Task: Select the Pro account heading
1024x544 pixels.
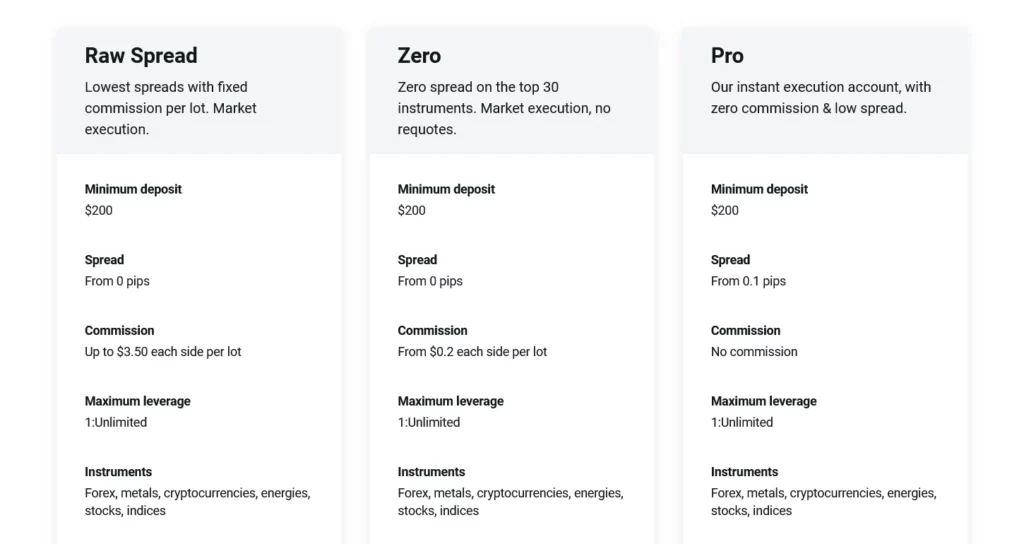Action: (x=727, y=56)
